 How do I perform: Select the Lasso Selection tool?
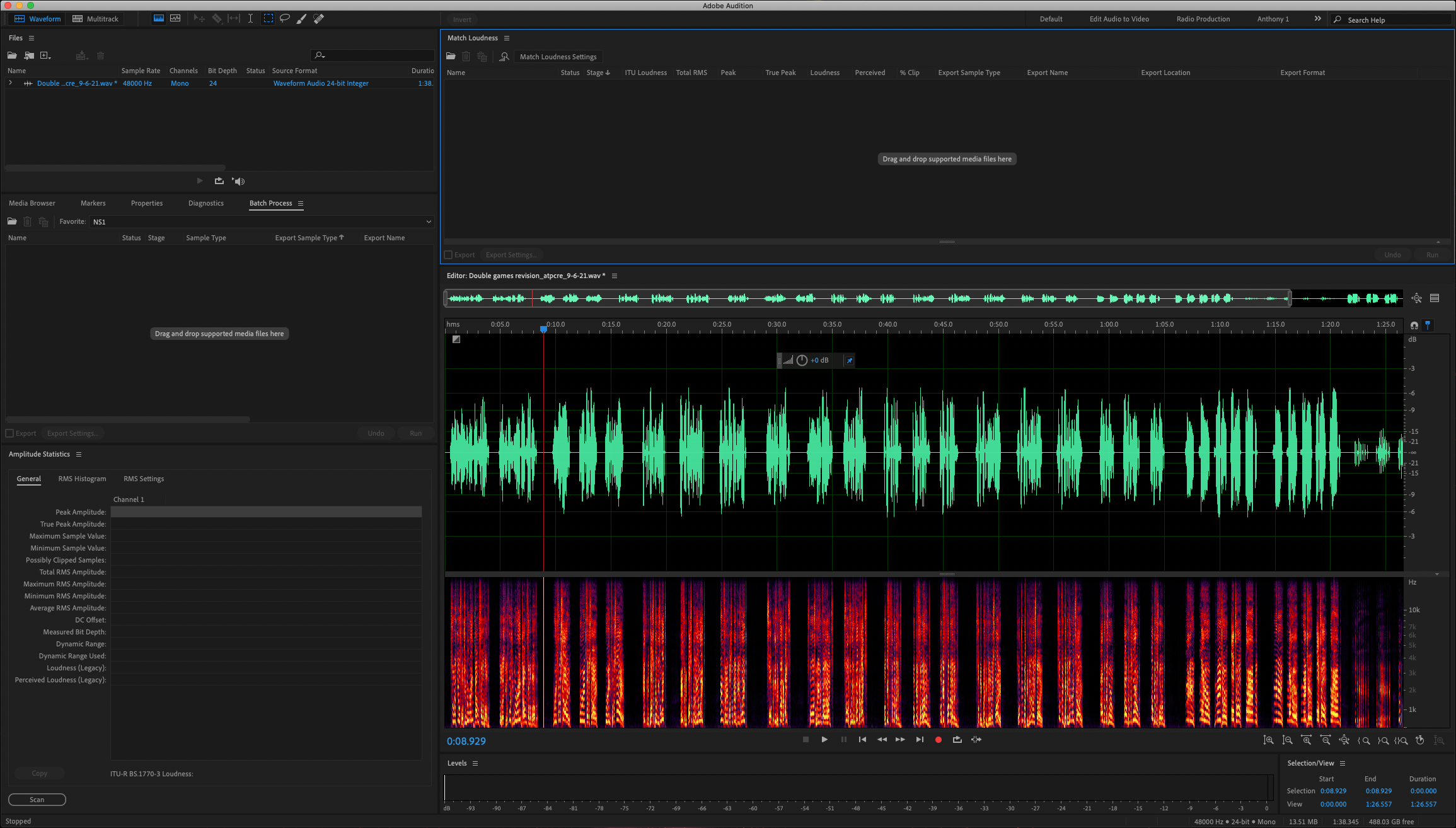pos(285,18)
